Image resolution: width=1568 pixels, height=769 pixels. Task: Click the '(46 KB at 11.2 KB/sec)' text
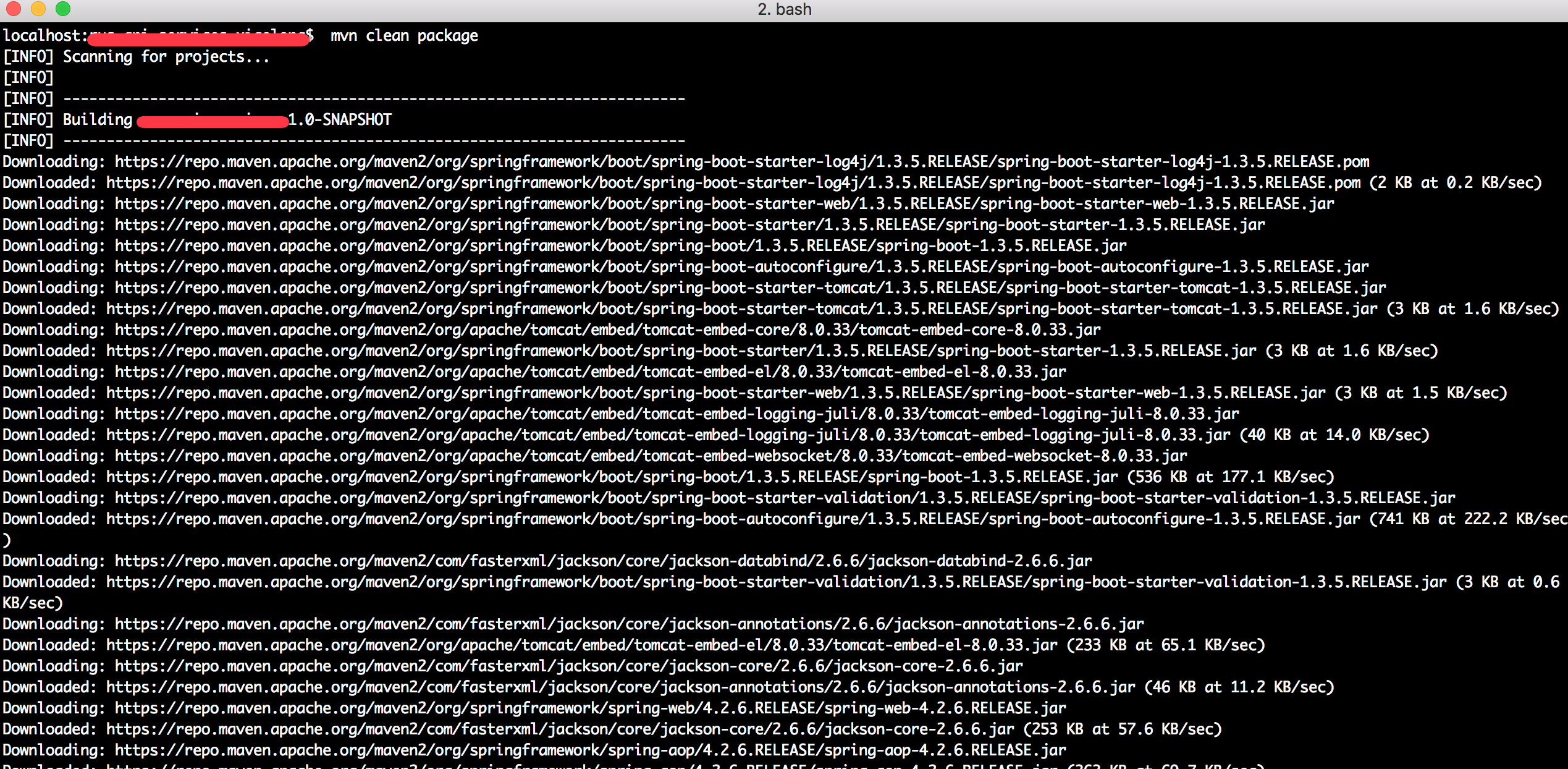point(1240,687)
